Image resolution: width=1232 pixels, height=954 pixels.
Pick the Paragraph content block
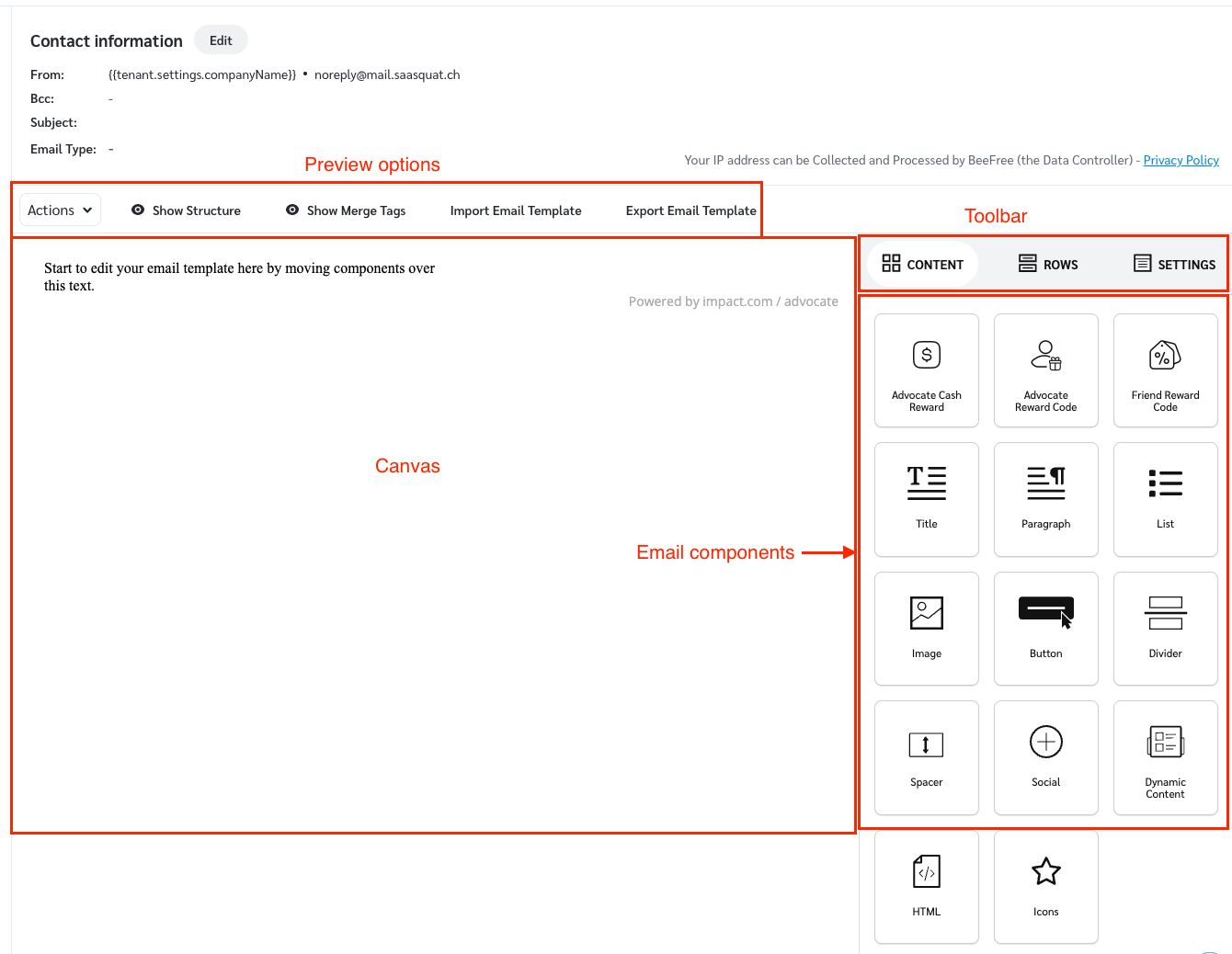tap(1045, 499)
